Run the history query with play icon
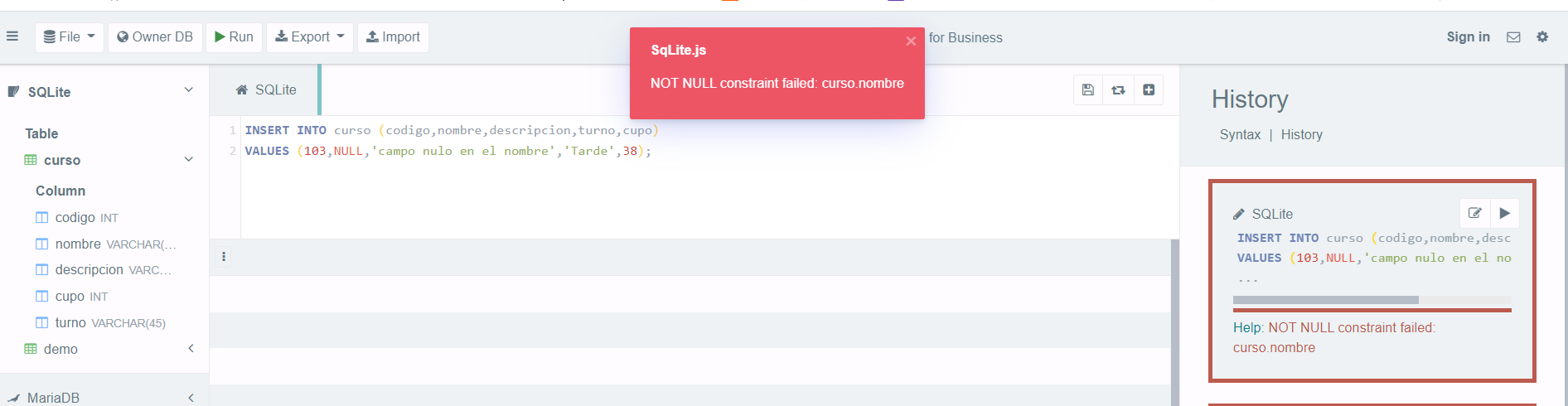The width and height of the screenshot is (1568, 406). [x=1504, y=213]
